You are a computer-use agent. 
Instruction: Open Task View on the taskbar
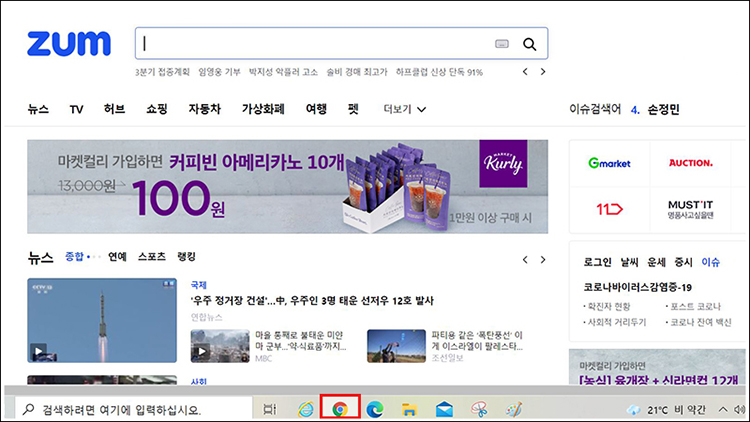270,410
